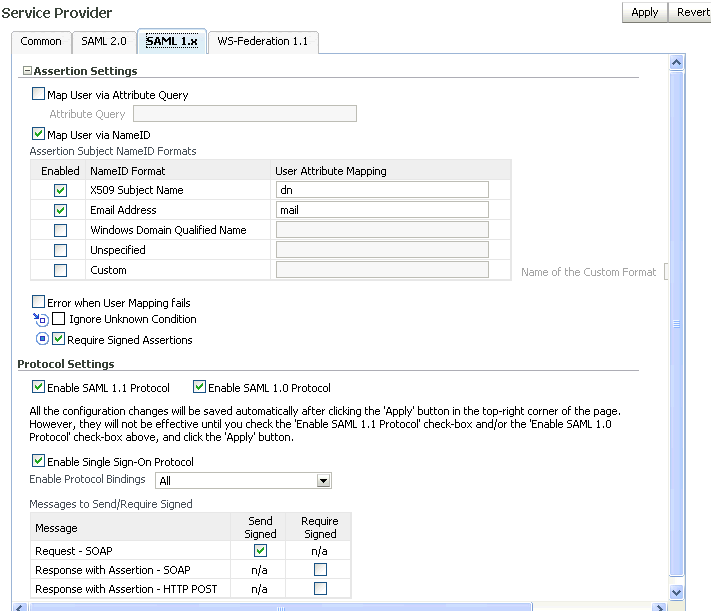The width and height of the screenshot is (711, 612).
Task: Go to the Common tab
Action: (x=41, y=41)
